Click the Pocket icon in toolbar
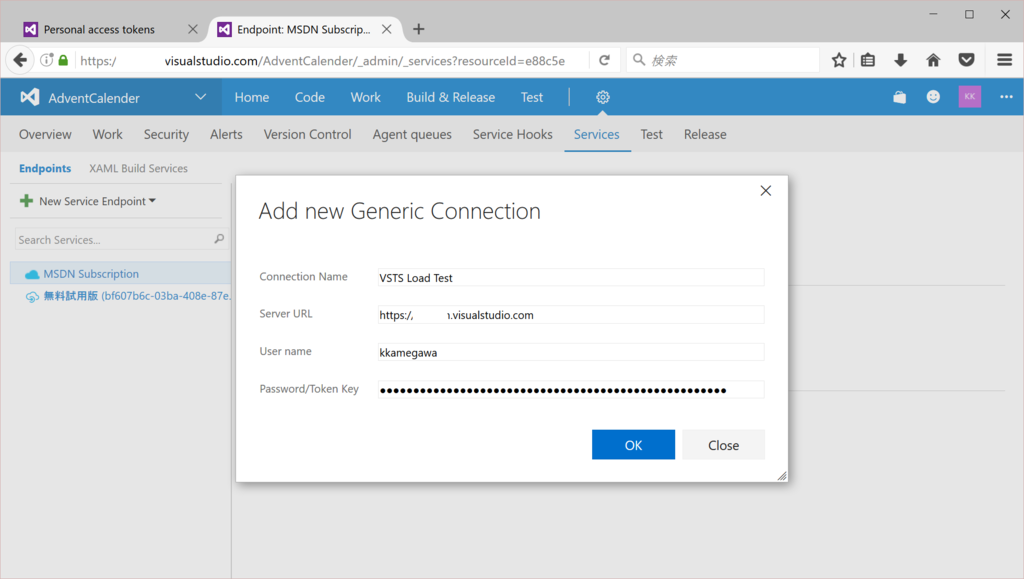Screen dimensions: 1024x579 (966, 60)
